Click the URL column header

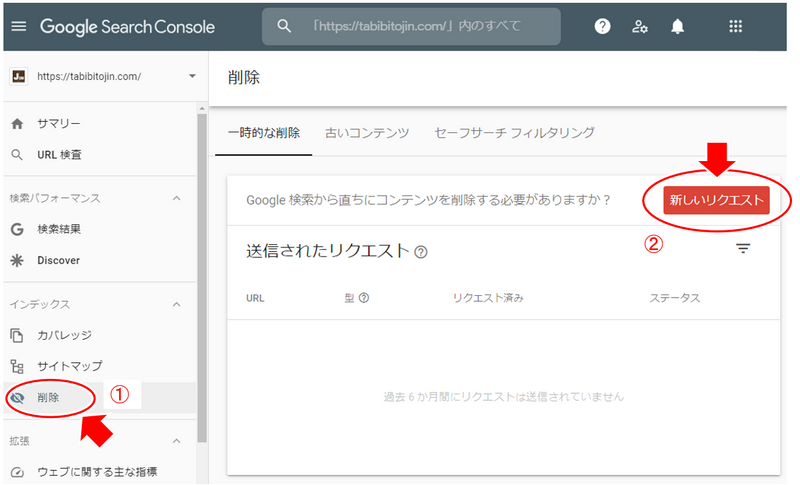tap(255, 298)
